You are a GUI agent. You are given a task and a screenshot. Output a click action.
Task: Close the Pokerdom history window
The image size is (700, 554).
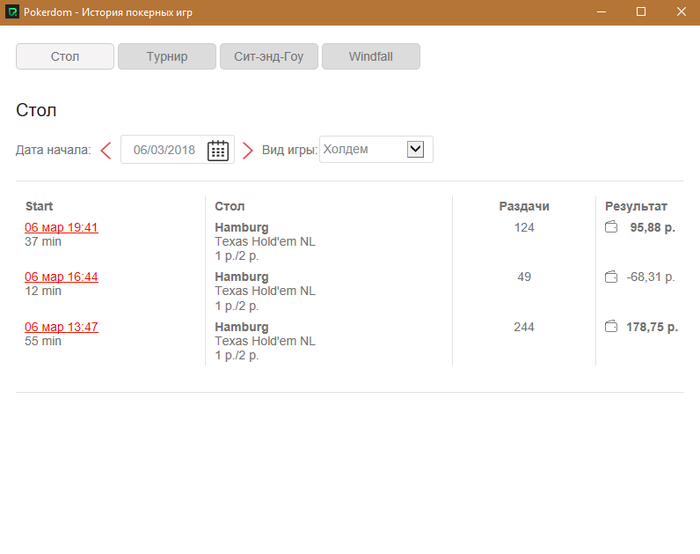(681, 12)
